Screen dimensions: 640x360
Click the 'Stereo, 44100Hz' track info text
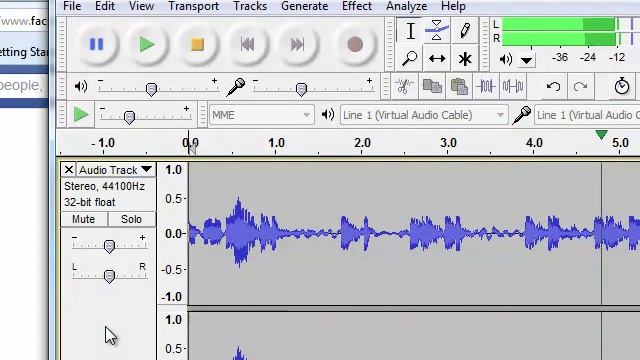[x=104, y=187]
